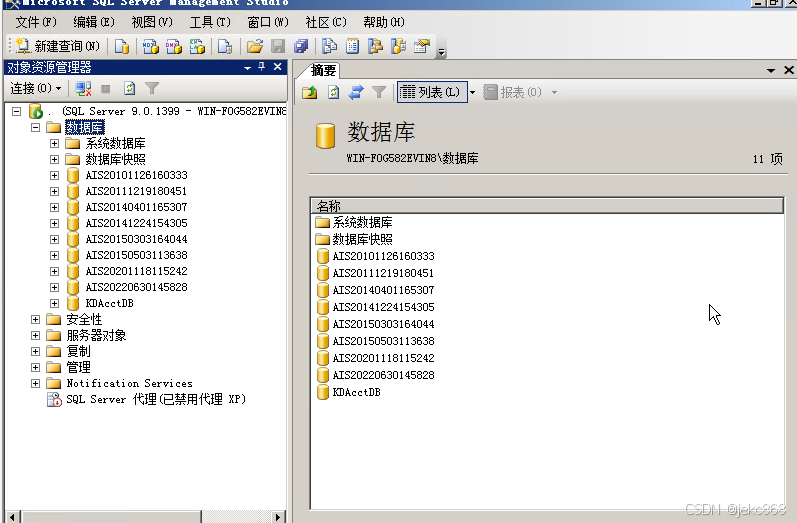This screenshot has width=797, height=523.
Task: Open the Registered Servers window icon
Action: coord(329,46)
